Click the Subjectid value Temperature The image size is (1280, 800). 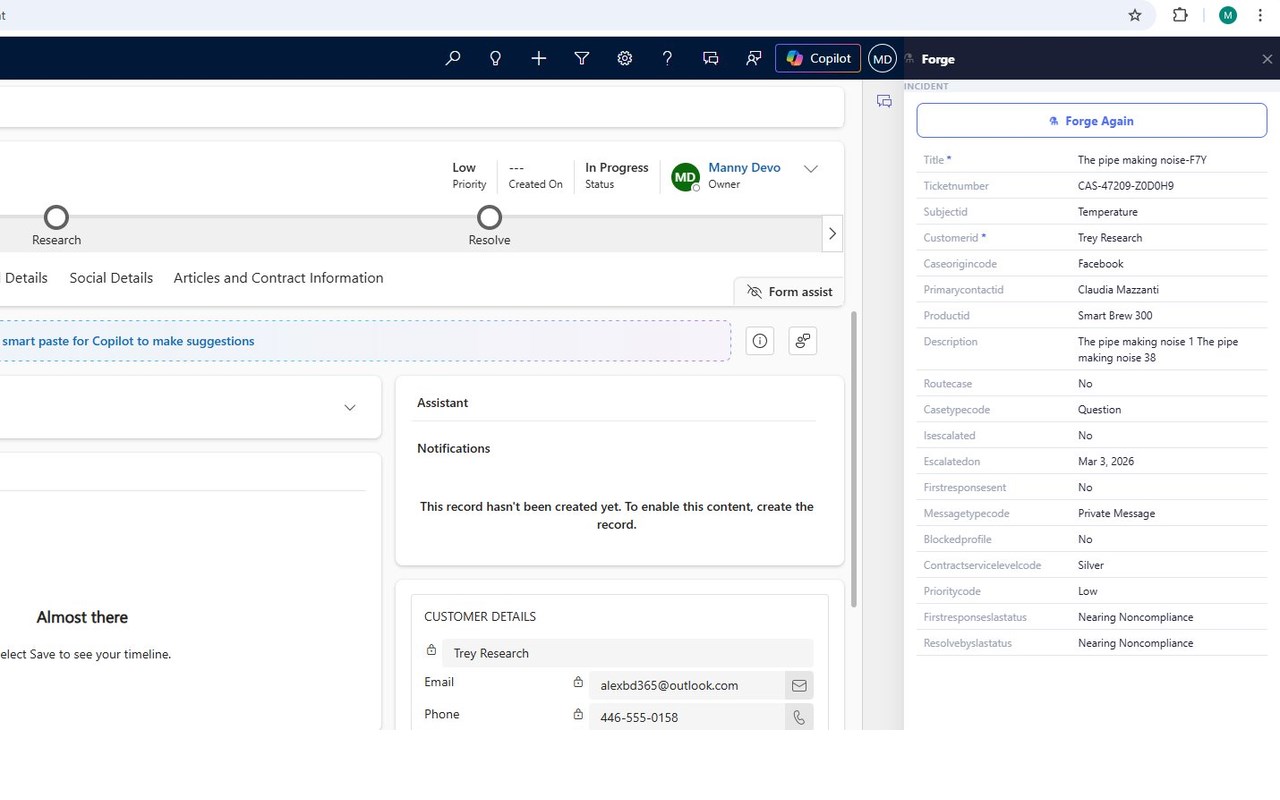click(x=1108, y=212)
